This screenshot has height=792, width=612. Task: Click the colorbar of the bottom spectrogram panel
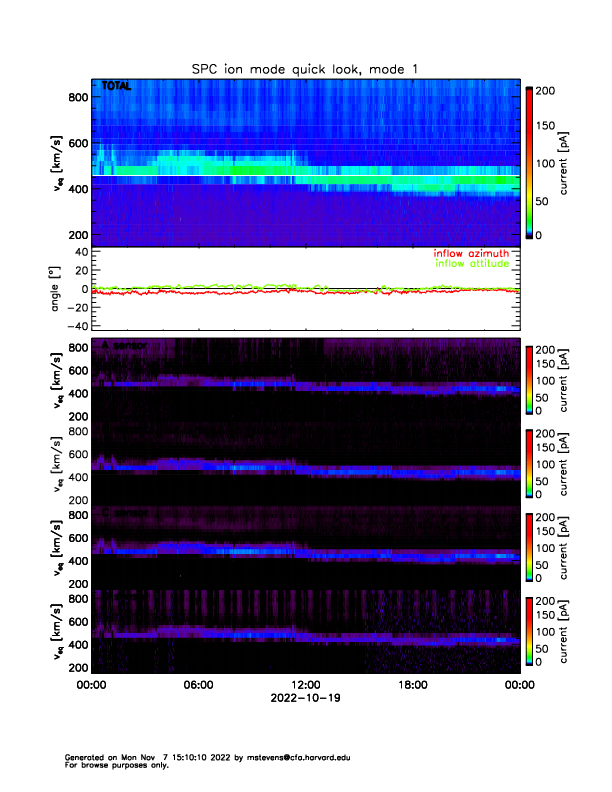(528, 631)
